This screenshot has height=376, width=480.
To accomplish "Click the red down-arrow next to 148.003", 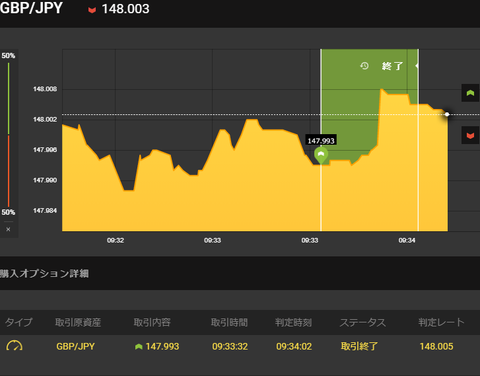I will coord(92,10).
